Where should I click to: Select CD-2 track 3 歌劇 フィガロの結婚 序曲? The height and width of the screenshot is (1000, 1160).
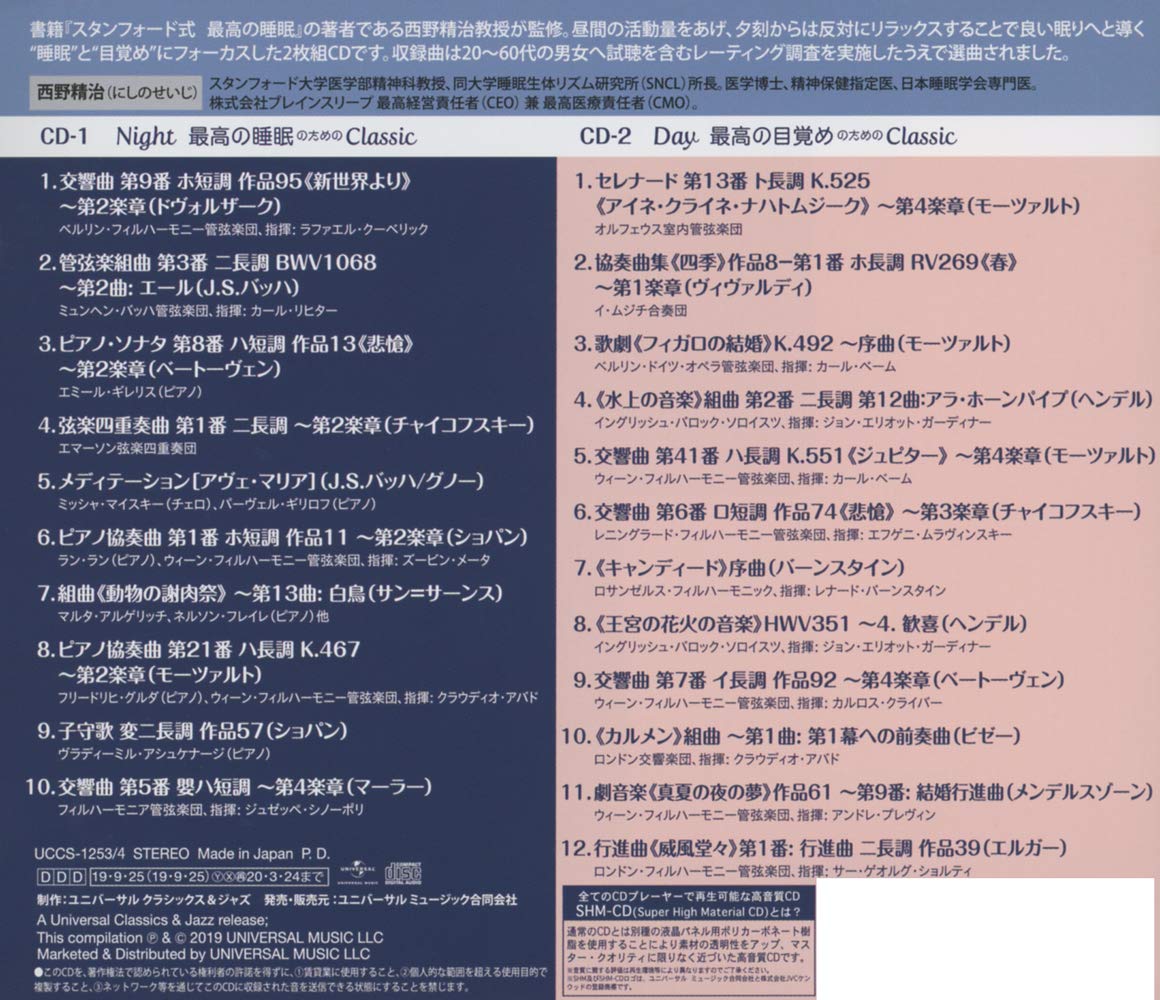(x=792, y=343)
